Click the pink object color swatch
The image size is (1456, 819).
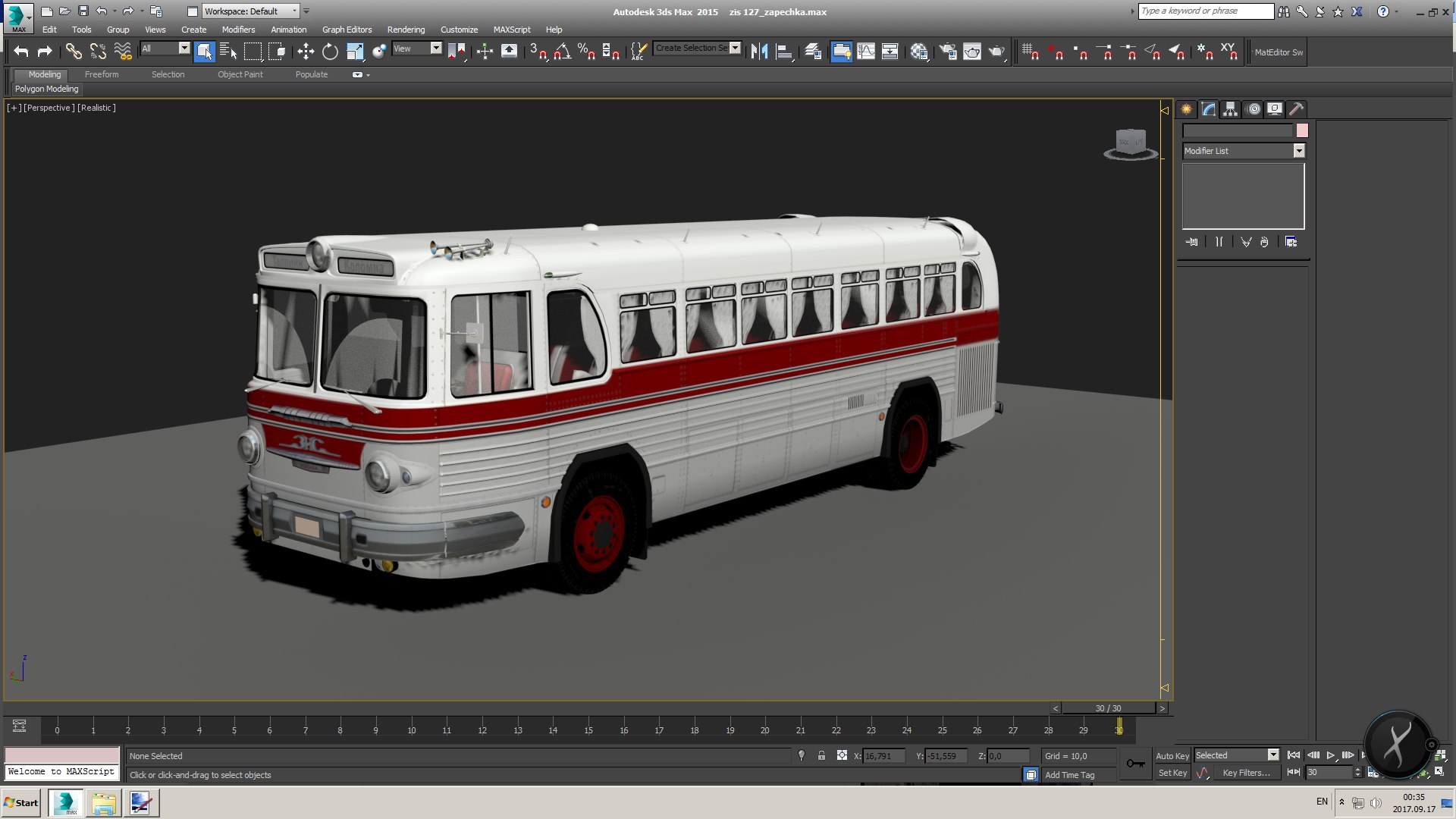(x=1302, y=130)
